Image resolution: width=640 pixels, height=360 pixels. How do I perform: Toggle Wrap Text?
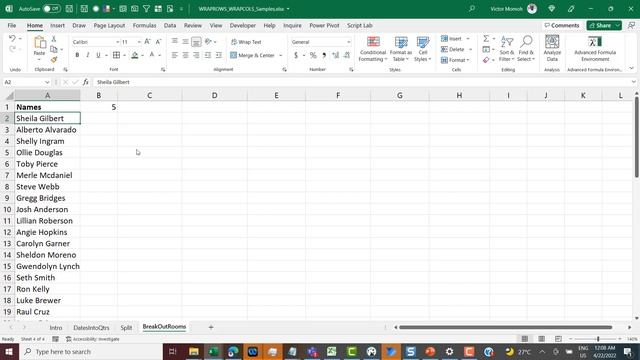coord(246,42)
